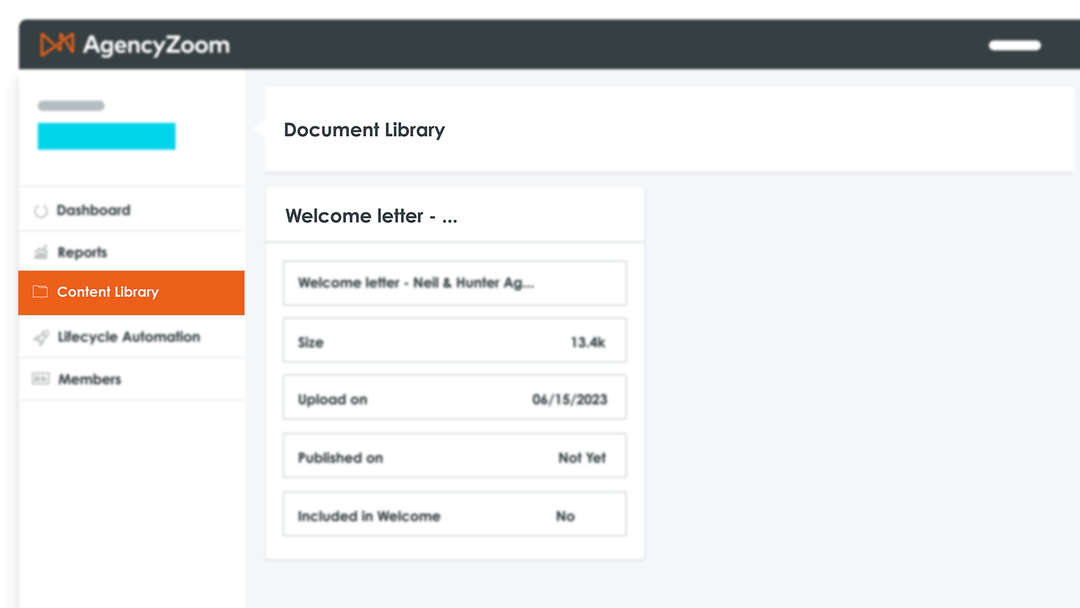Select the Dashboard circular icon
The height and width of the screenshot is (608, 1080).
click(x=40, y=210)
